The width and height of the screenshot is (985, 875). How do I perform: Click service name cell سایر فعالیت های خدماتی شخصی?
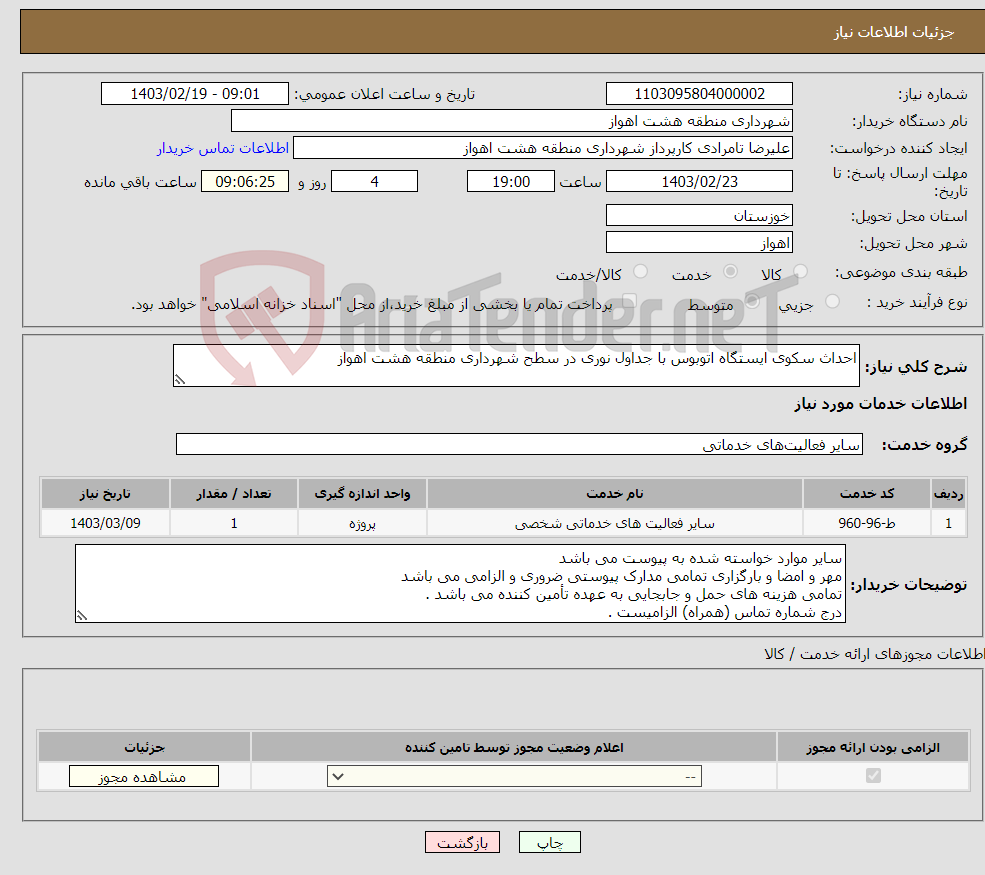(615, 523)
